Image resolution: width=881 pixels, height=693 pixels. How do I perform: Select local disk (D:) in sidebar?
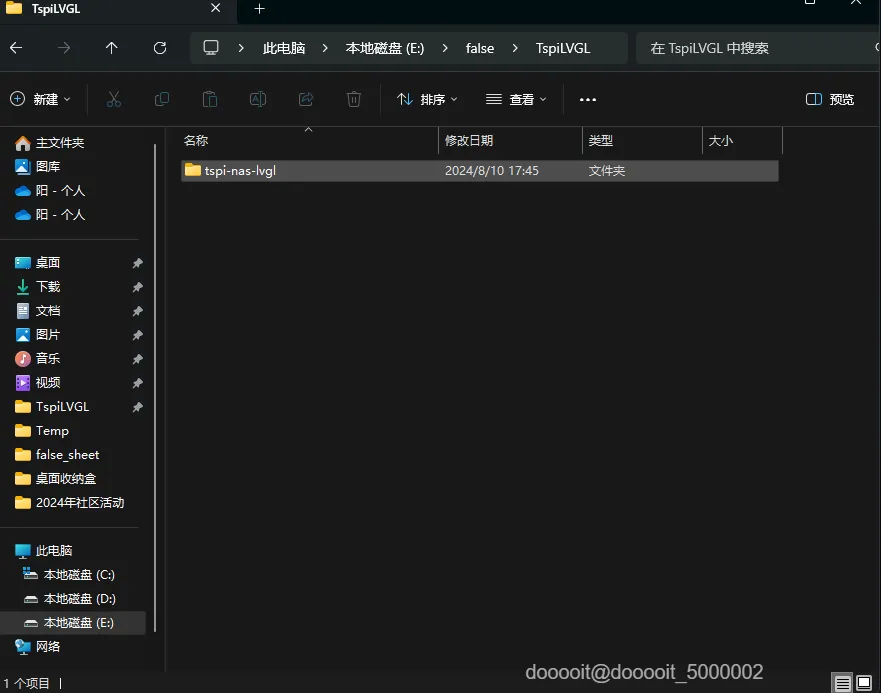pos(79,598)
